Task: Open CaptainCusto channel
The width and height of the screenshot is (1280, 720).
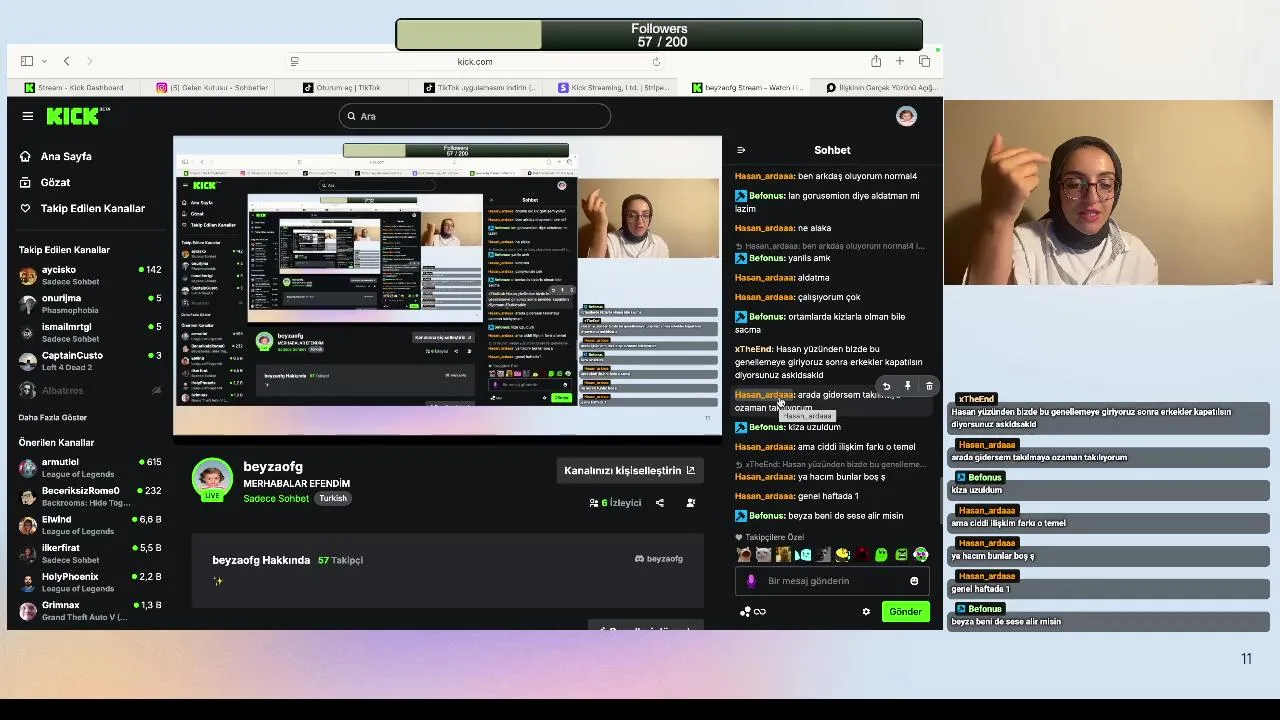Action: (x=90, y=361)
